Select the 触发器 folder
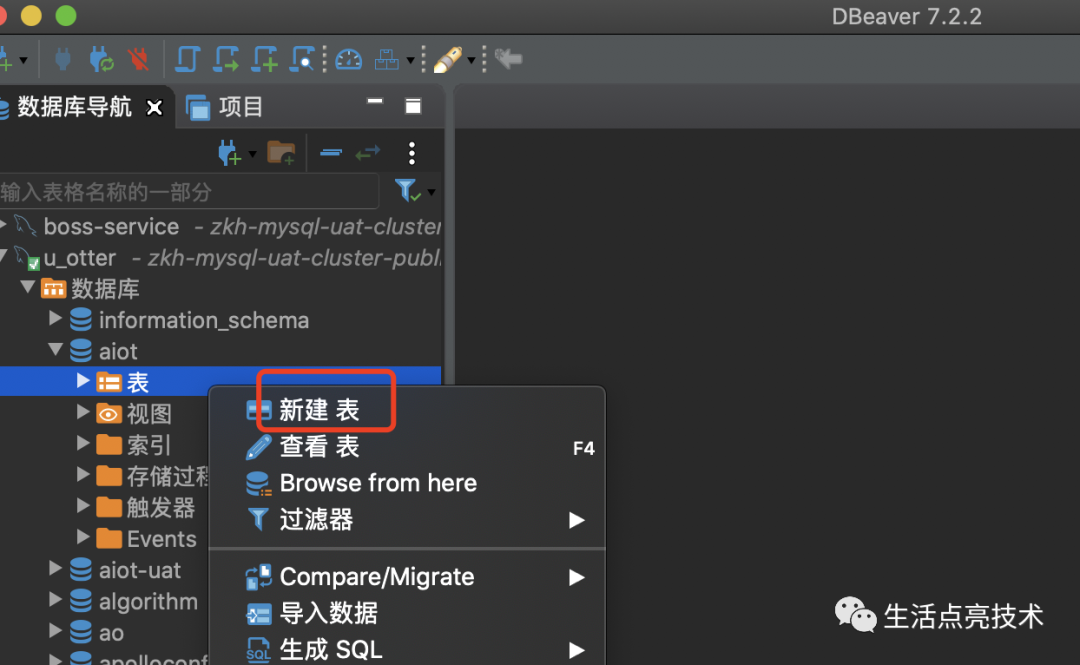The height and width of the screenshot is (665, 1080). tap(145, 508)
